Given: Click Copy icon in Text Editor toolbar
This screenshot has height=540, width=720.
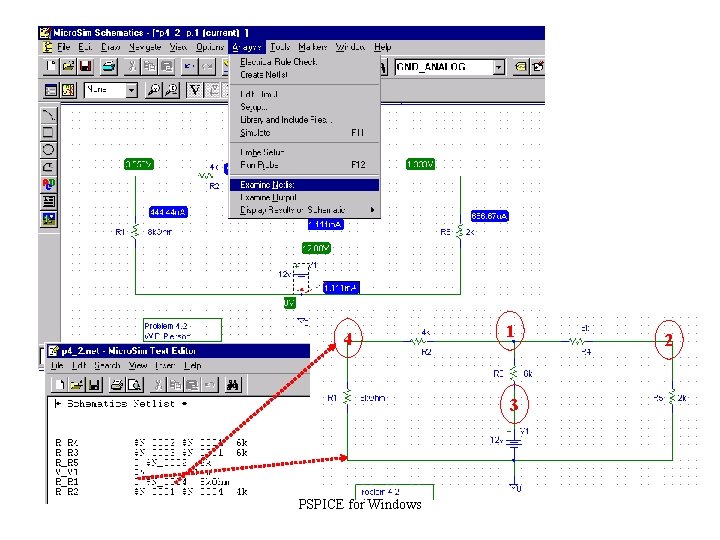Looking at the screenshot, I should (x=175, y=385).
